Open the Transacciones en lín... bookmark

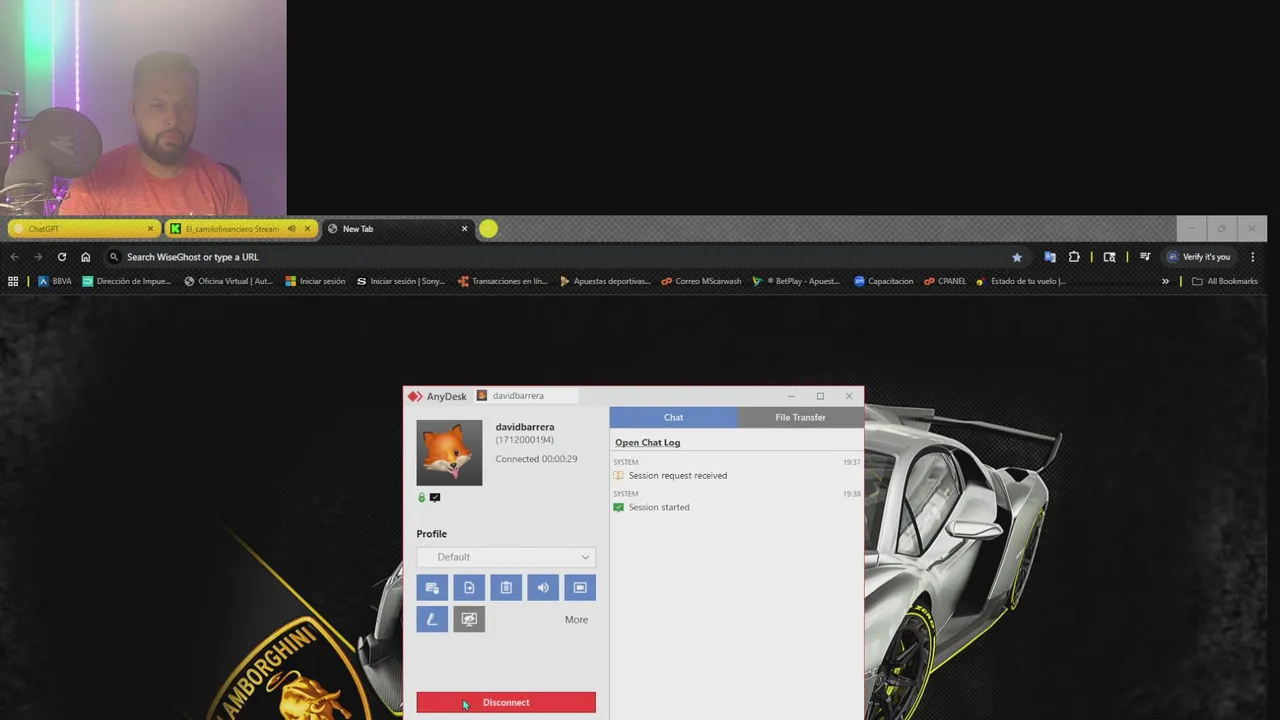click(x=503, y=281)
